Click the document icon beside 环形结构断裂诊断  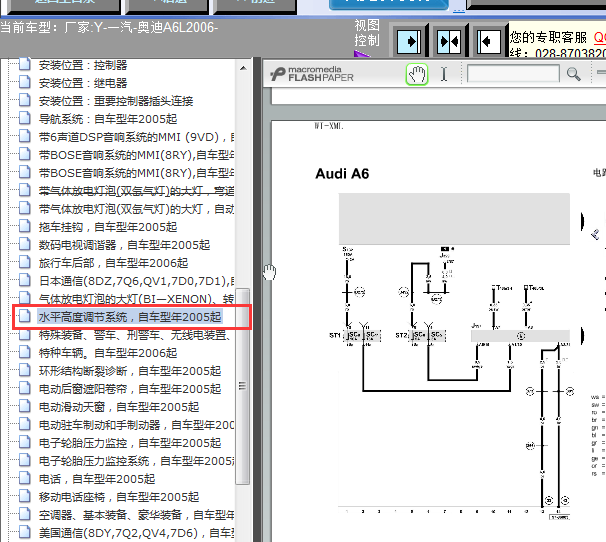click(25, 370)
